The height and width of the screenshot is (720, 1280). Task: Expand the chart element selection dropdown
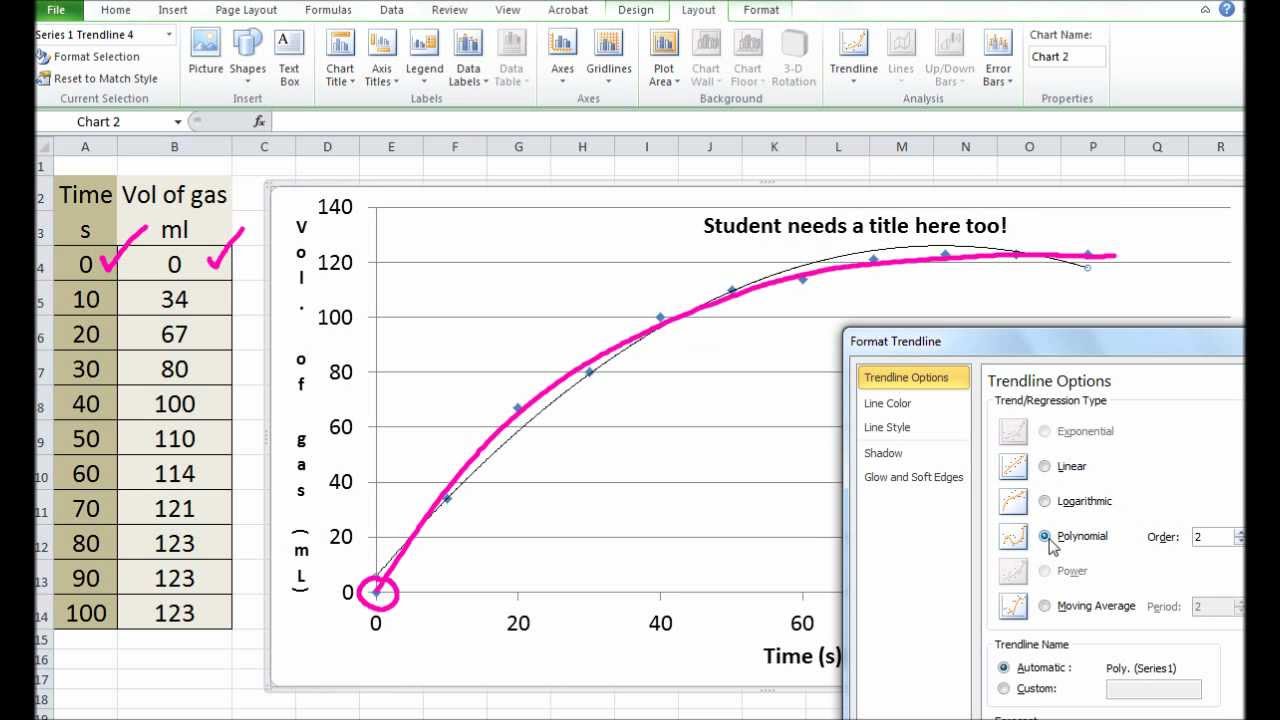(x=169, y=35)
